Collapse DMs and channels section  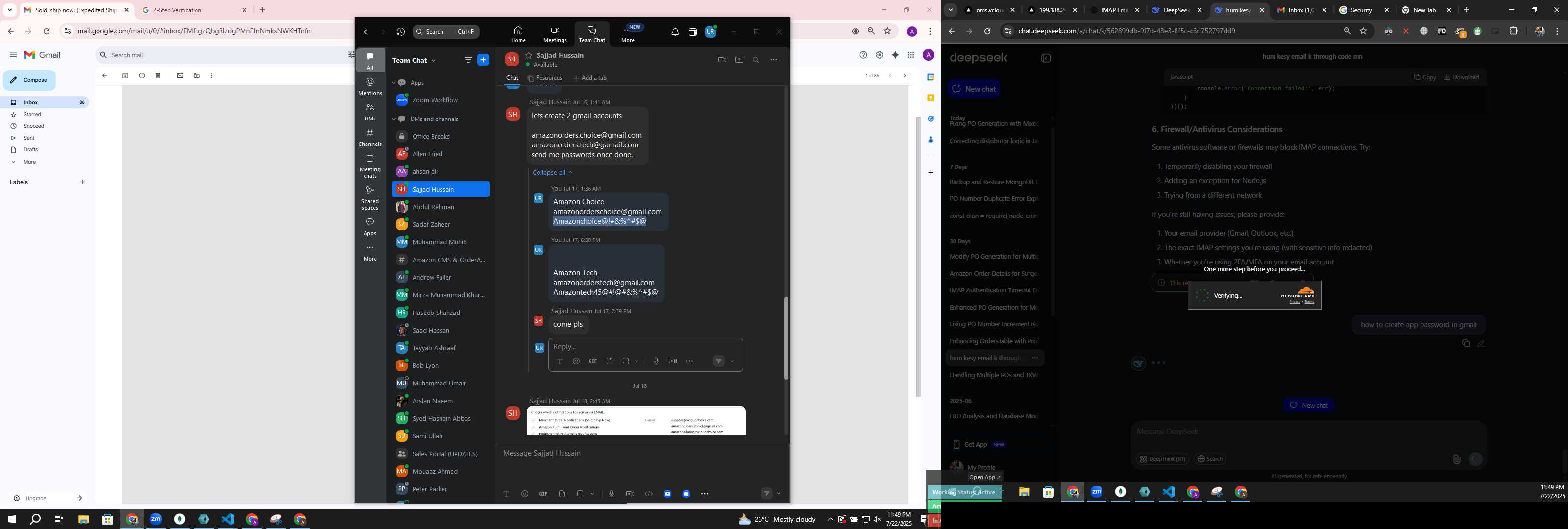(394, 120)
